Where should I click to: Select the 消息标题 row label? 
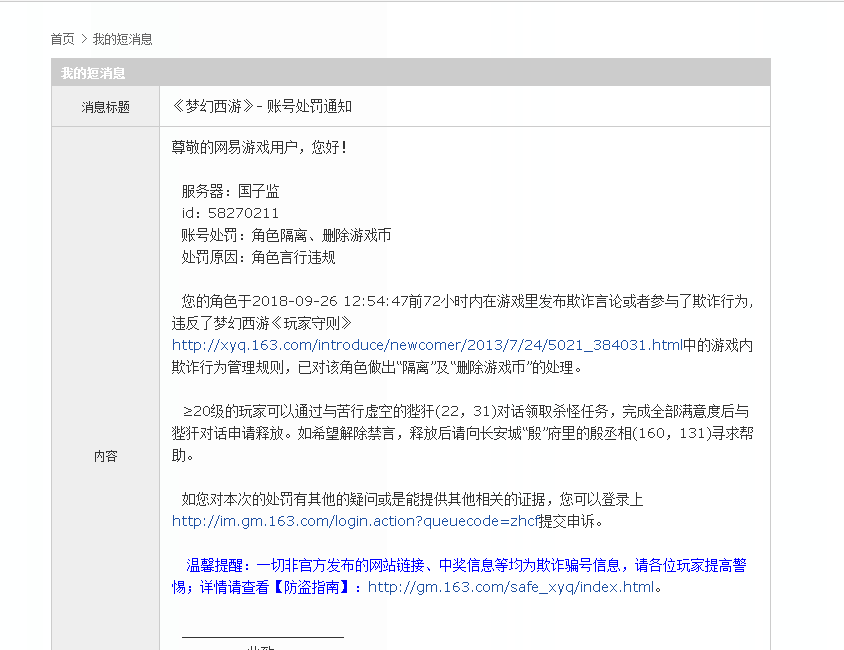pos(106,107)
